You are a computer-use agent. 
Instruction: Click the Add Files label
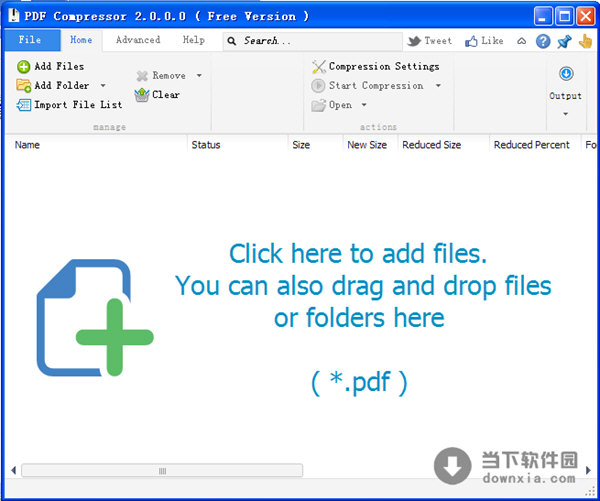click(x=59, y=66)
